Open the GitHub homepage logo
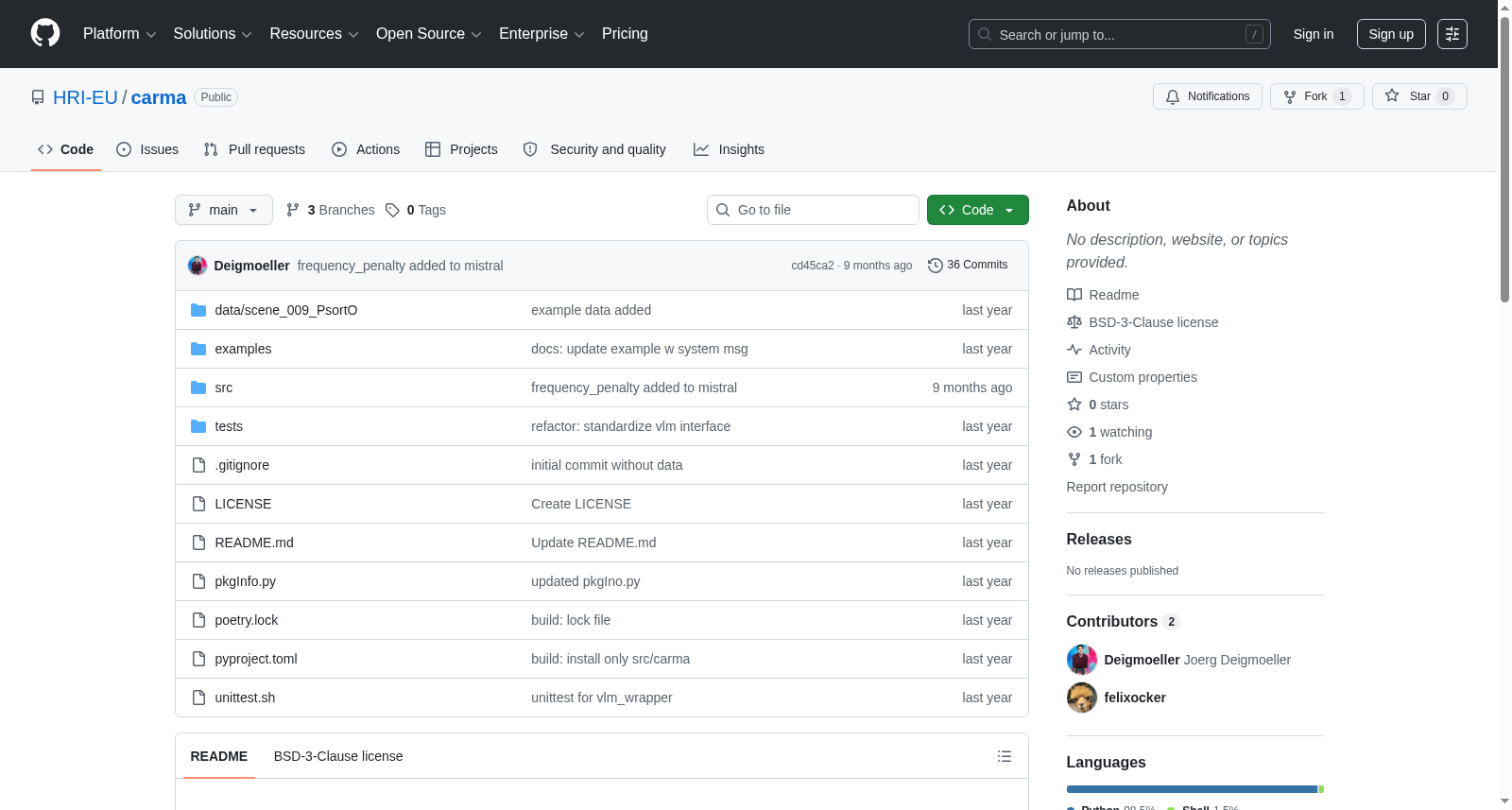Image resolution: width=1512 pixels, height=810 pixels. click(45, 33)
